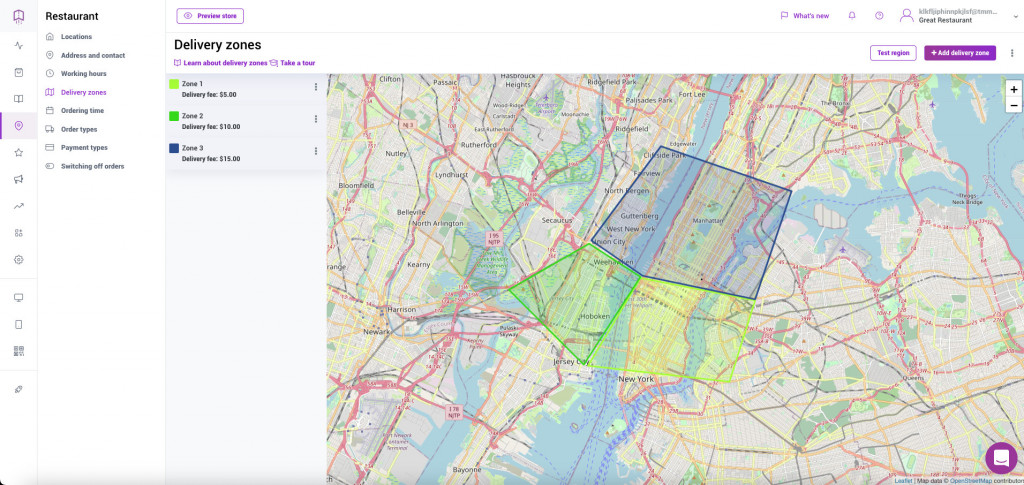Click Add delivery zone button
Viewport: 1024px width, 485px height.
[x=959, y=53]
